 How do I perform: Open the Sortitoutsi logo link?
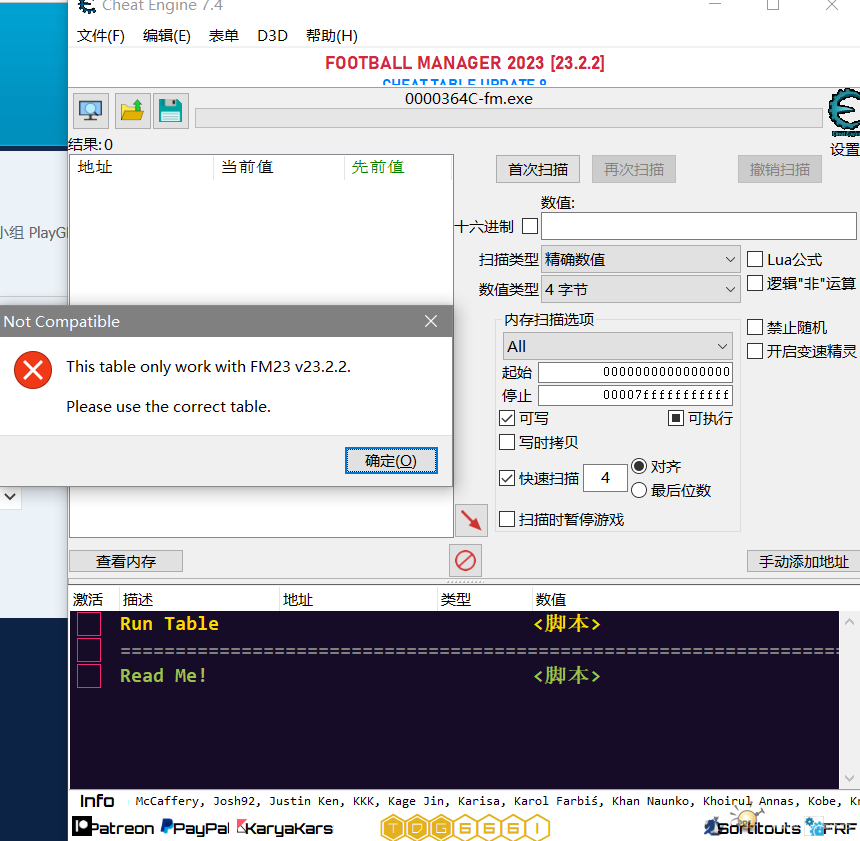tap(752, 827)
